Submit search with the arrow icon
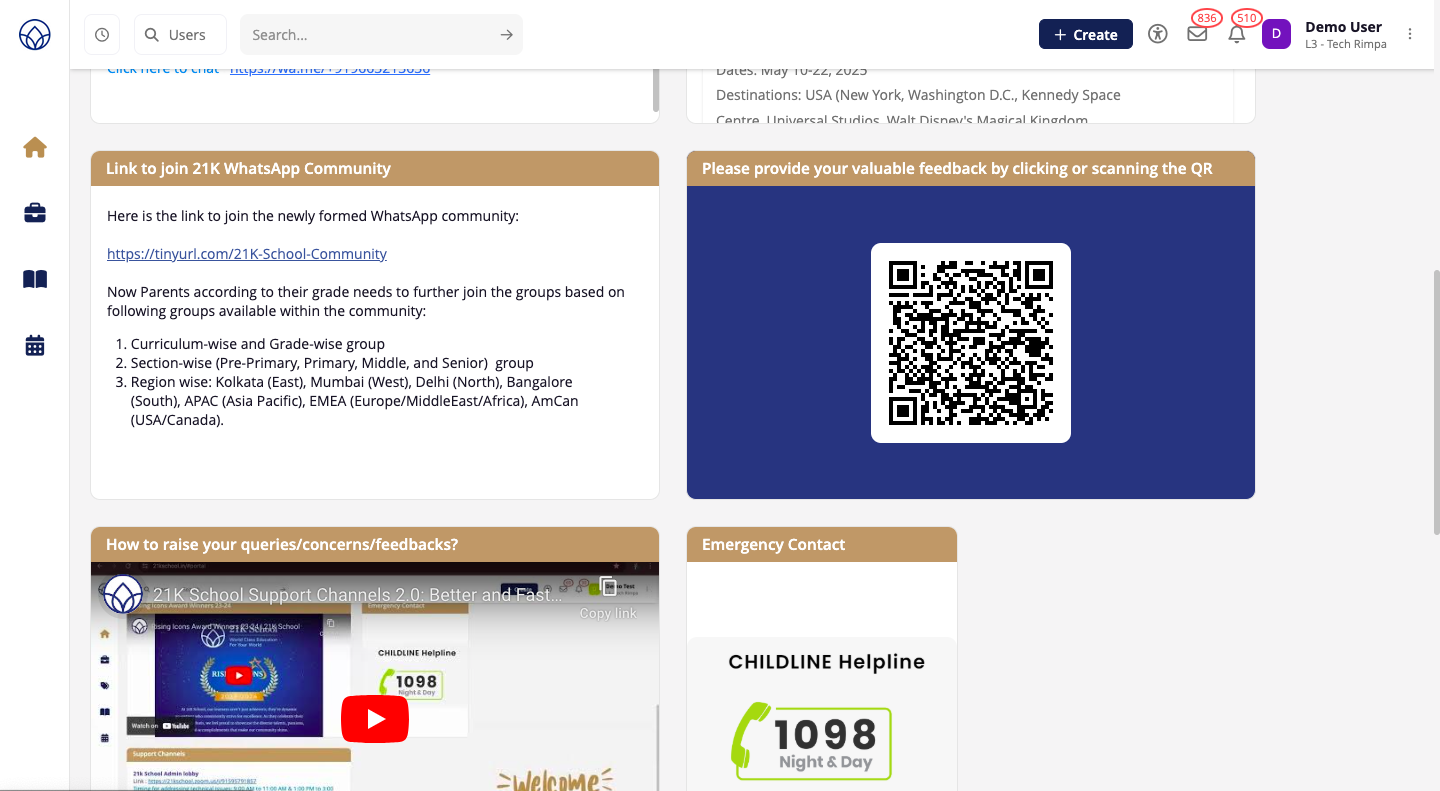Viewport: 1440px width, 791px height. [x=507, y=35]
